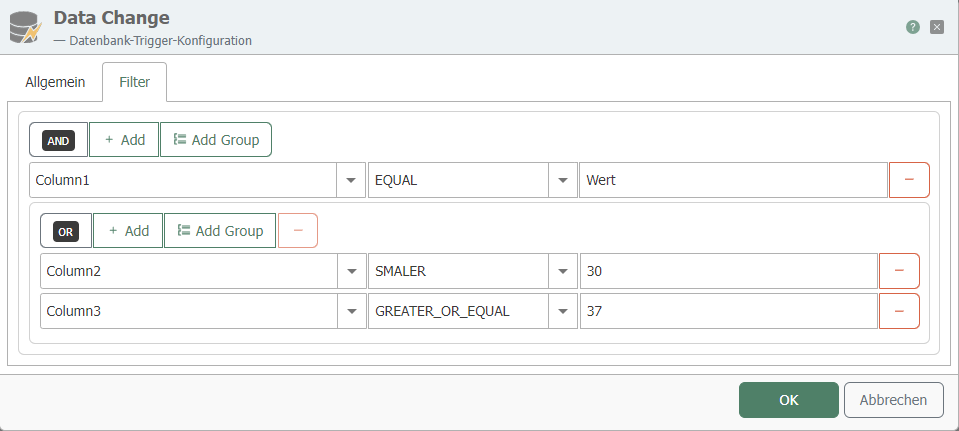959x431 pixels.
Task: Select the Filter tab
Action: (134, 82)
